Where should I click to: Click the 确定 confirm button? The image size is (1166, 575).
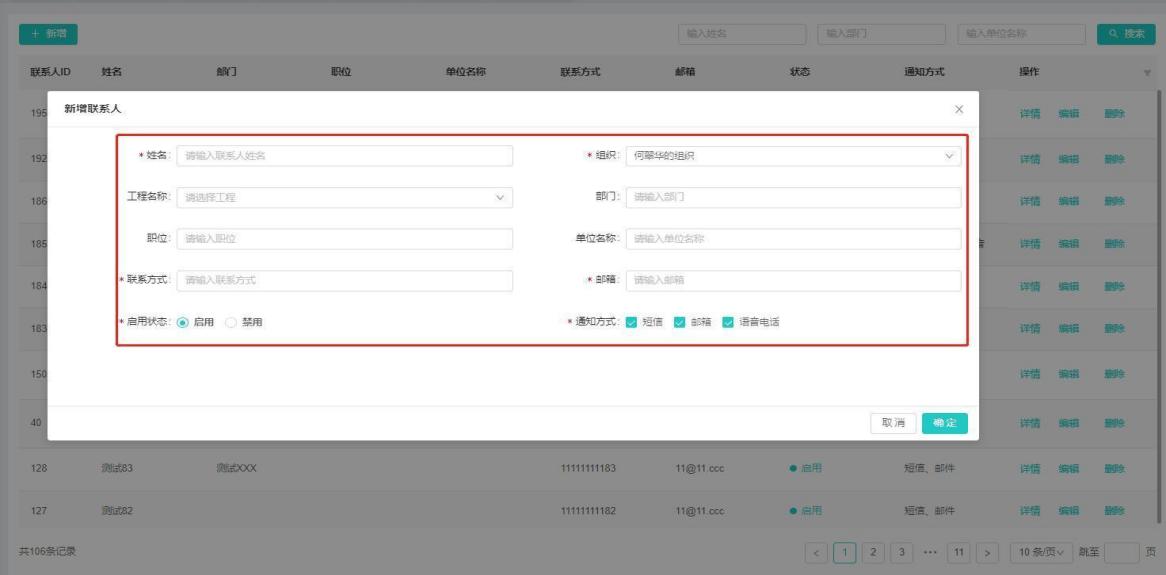coord(944,423)
